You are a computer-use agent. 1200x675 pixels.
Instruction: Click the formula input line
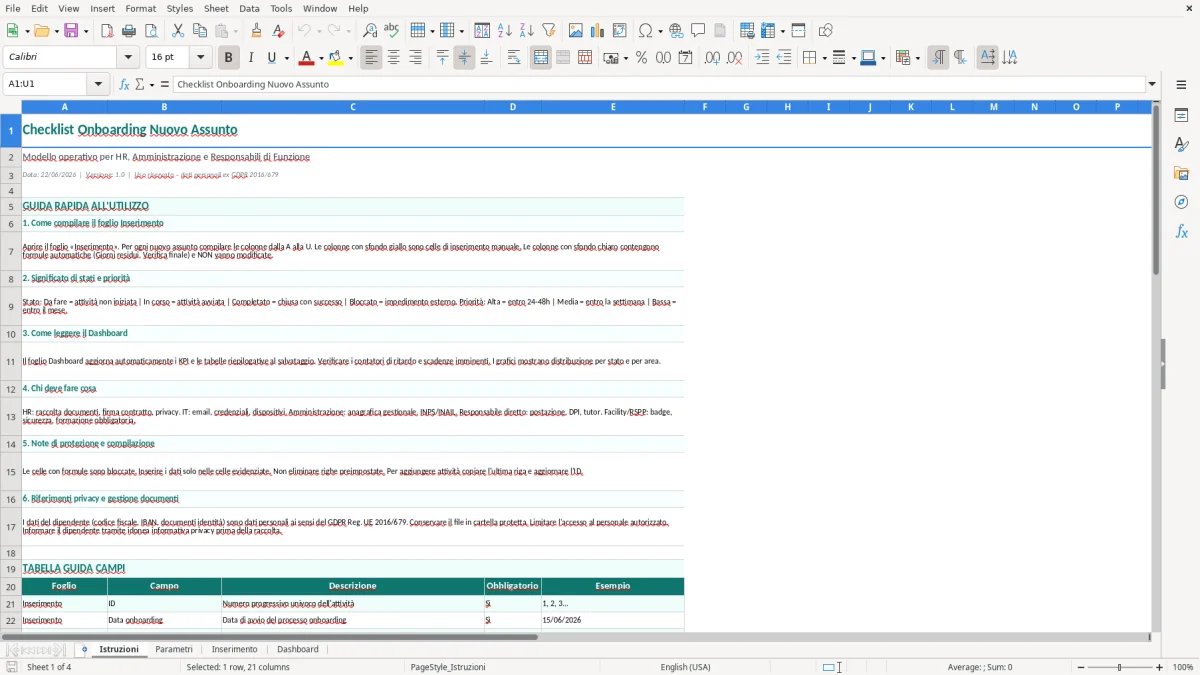pos(659,84)
